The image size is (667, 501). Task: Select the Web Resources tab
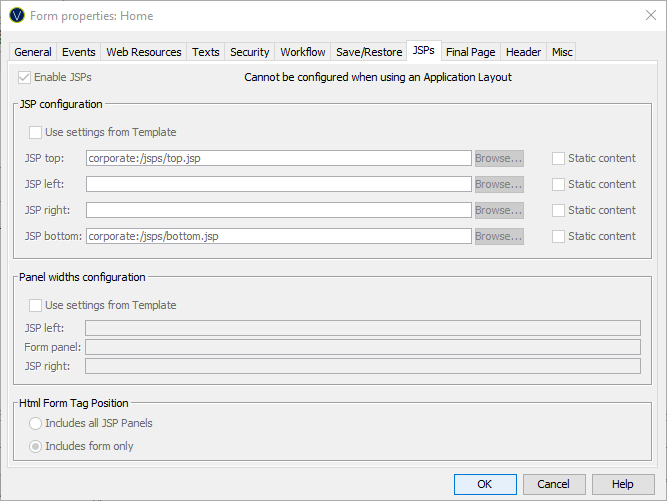144,52
